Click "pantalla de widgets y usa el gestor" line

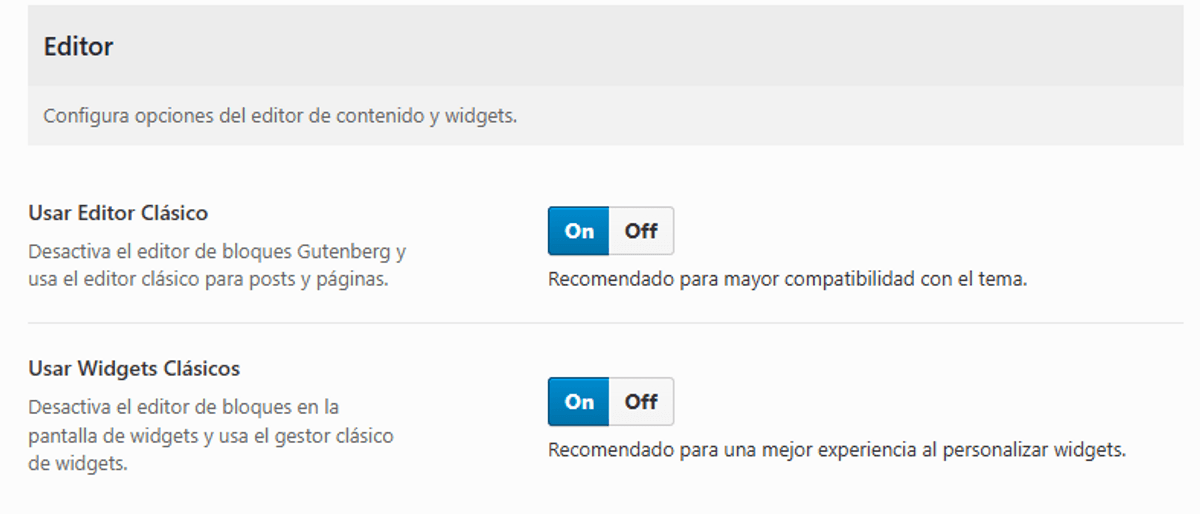[x=211, y=436]
